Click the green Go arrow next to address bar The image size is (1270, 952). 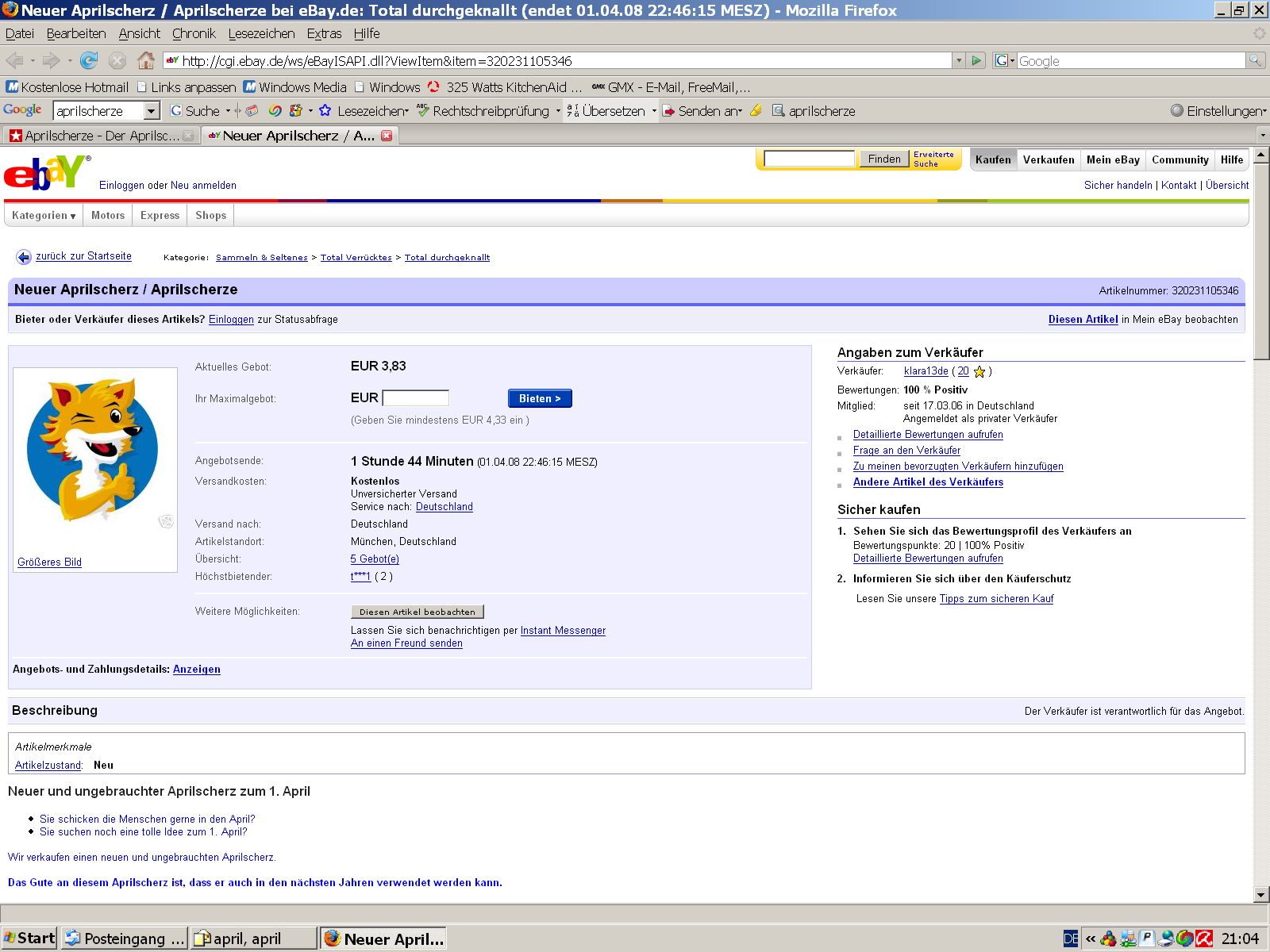pos(977,60)
